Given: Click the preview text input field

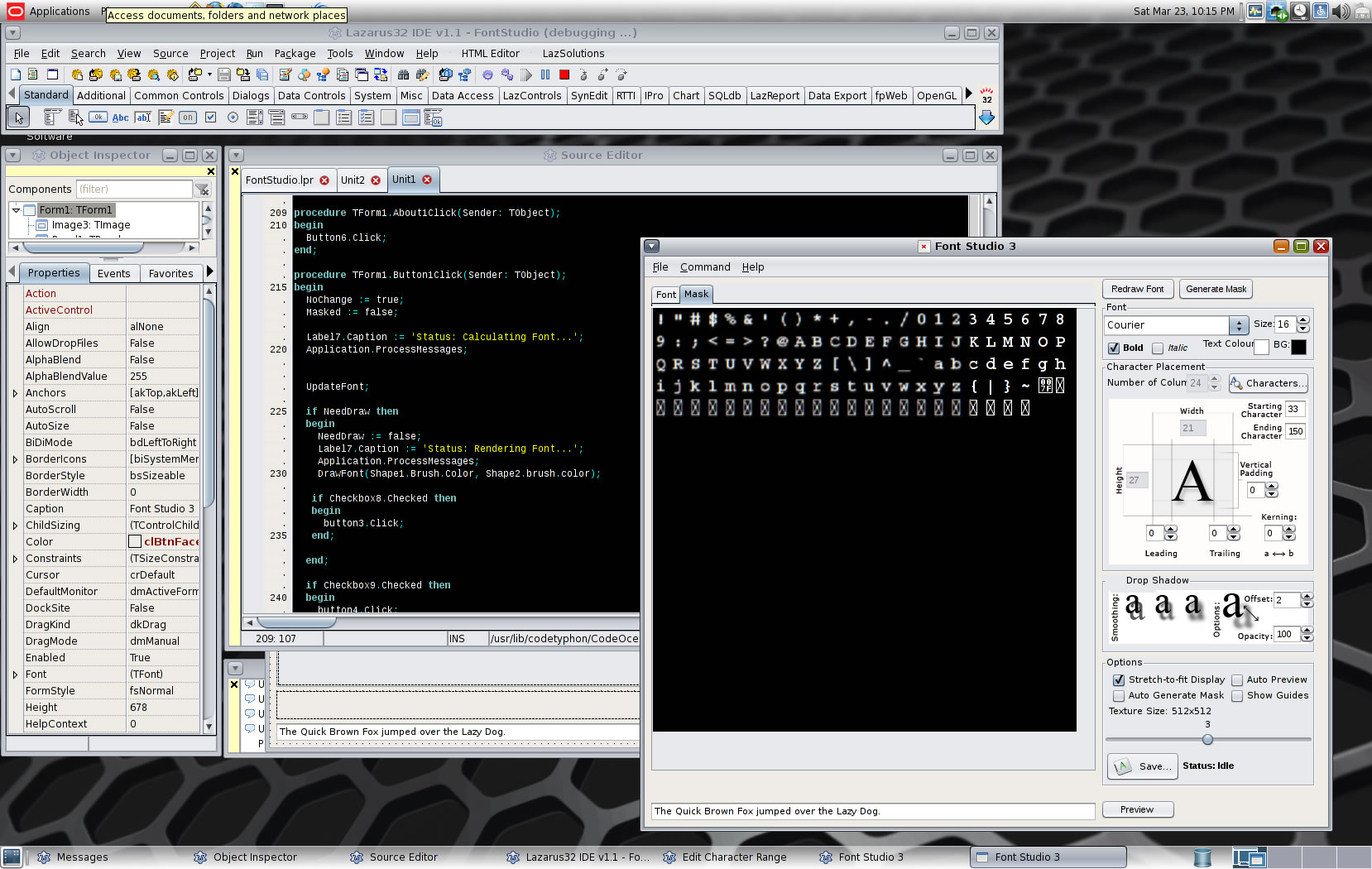Looking at the screenshot, I should coord(873,811).
